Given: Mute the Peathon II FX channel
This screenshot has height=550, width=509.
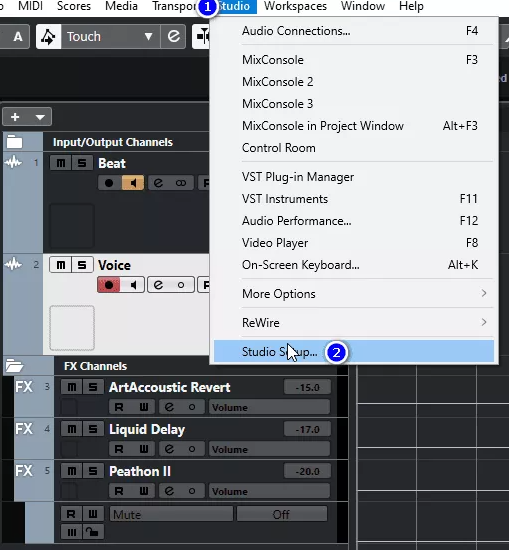Looking at the screenshot, I should [x=72, y=471].
